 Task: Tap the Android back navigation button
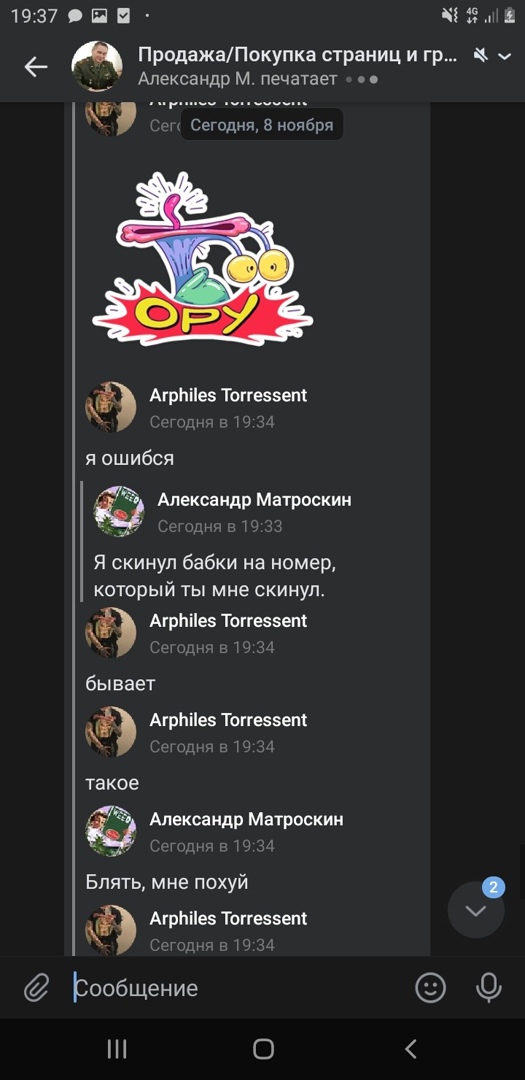[411, 1049]
